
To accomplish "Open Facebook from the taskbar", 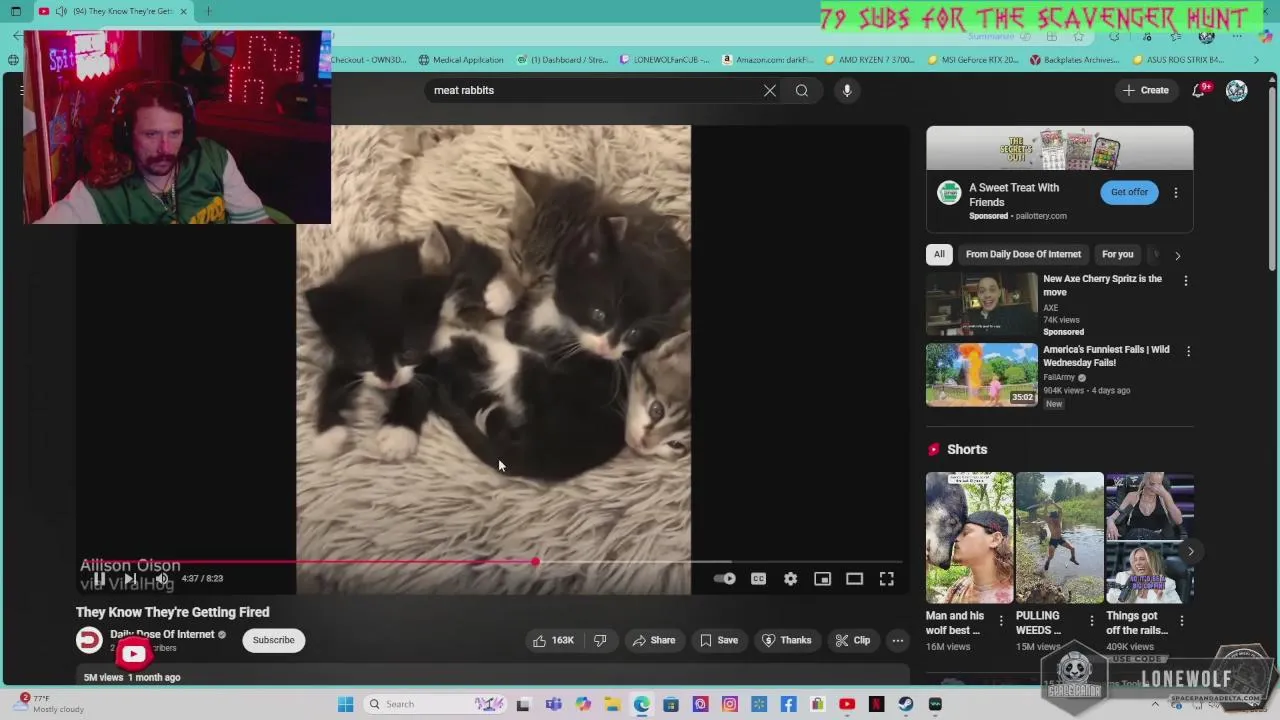I will coord(788,704).
